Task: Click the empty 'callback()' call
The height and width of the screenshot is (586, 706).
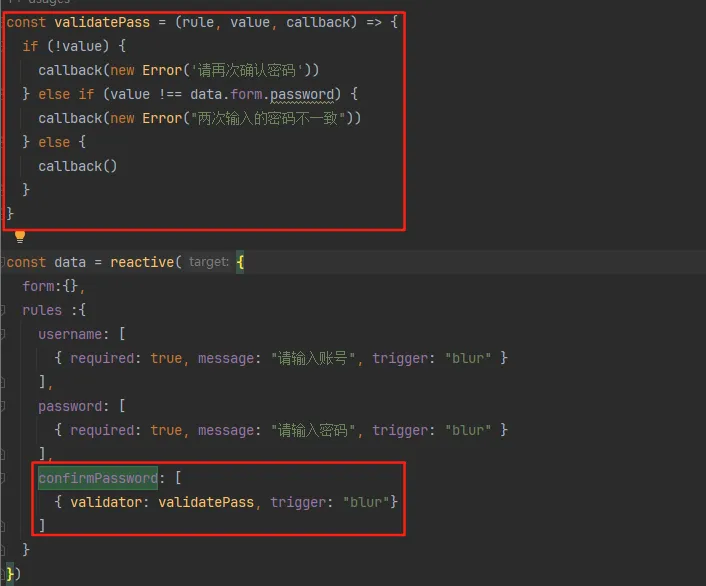Action: (77, 166)
